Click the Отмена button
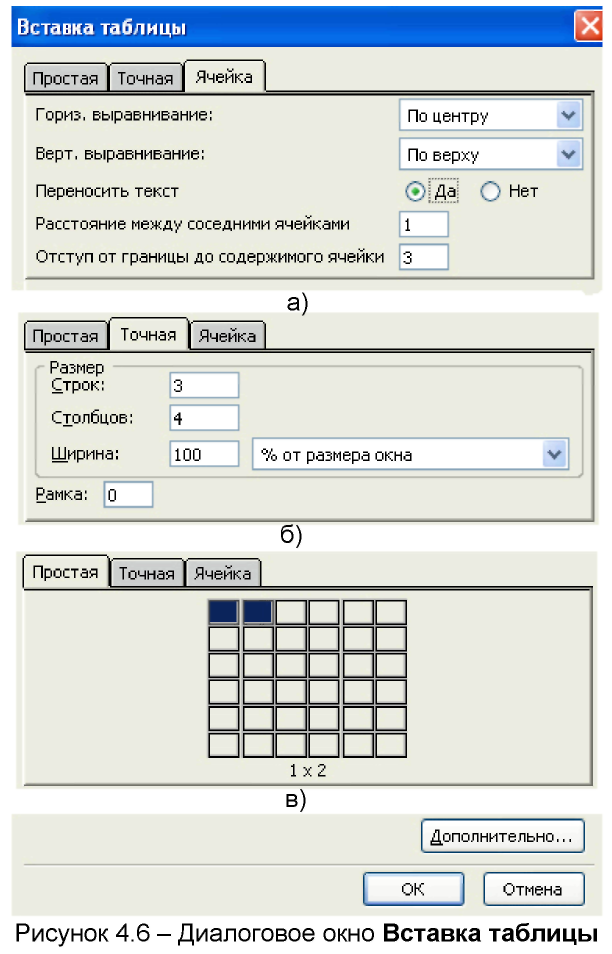 [x=534, y=889]
